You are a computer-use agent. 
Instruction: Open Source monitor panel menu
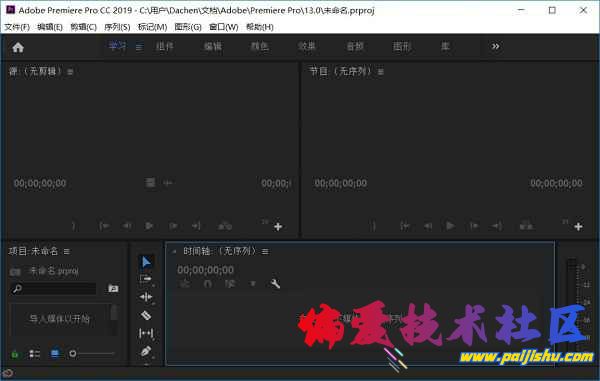click(x=70, y=72)
